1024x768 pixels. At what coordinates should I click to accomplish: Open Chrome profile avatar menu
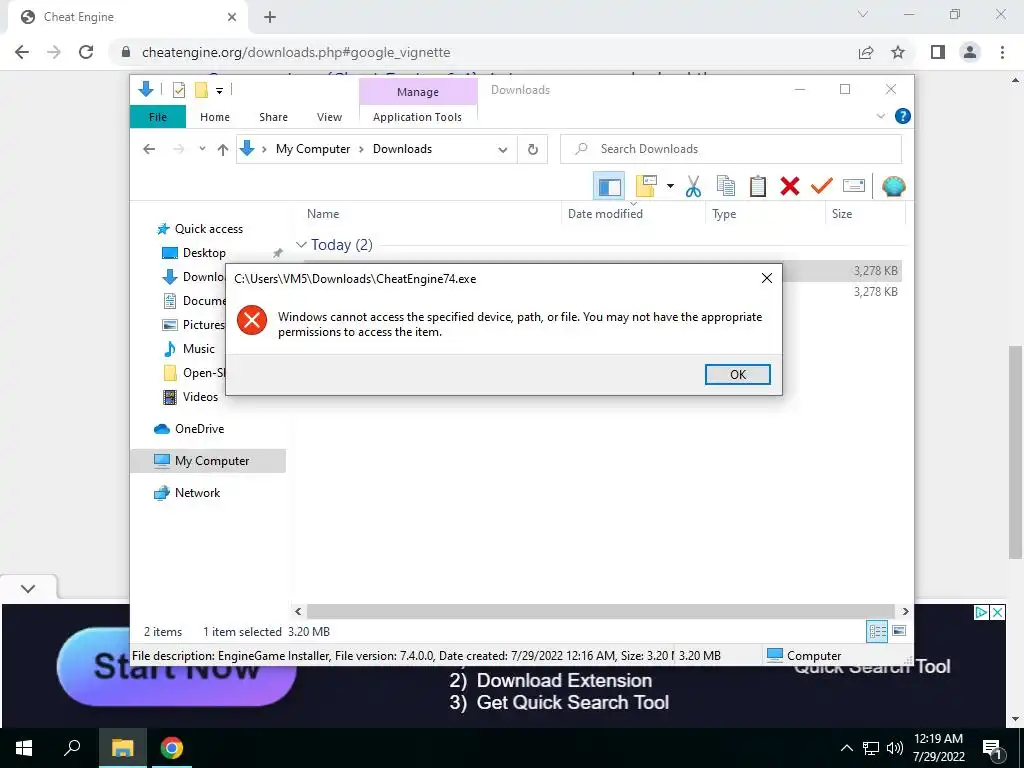click(970, 52)
